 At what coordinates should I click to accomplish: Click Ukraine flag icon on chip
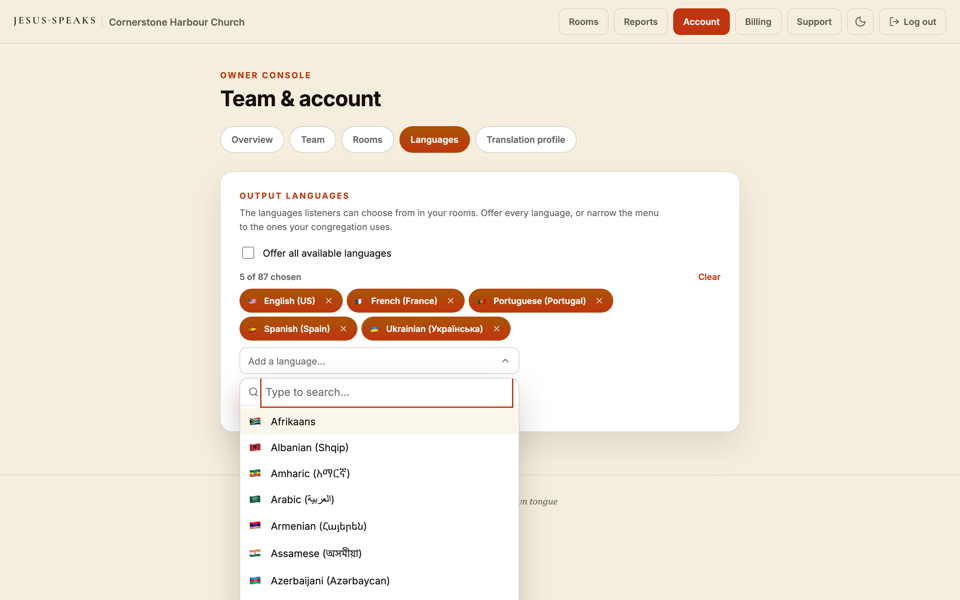click(374, 329)
